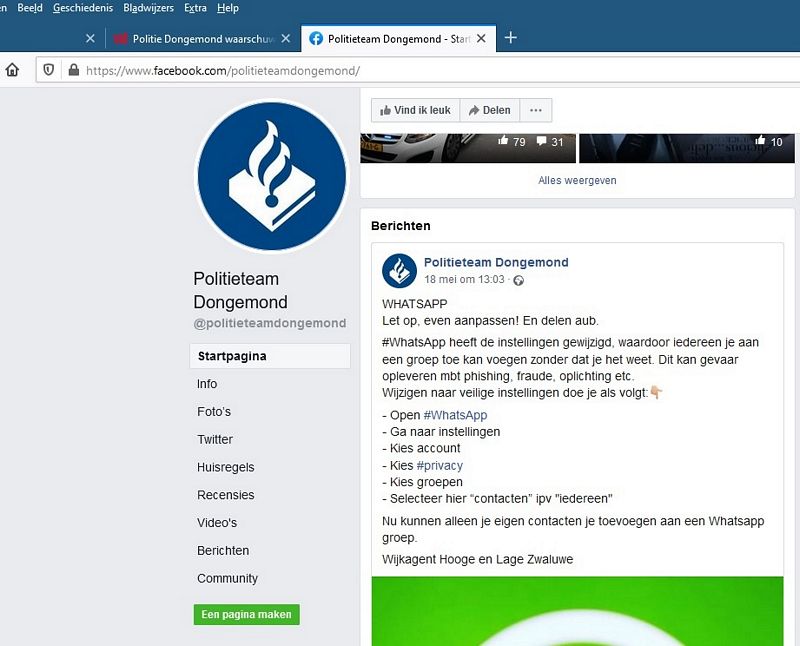Open the Beeld menu
The image size is (800, 646).
click(30, 8)
